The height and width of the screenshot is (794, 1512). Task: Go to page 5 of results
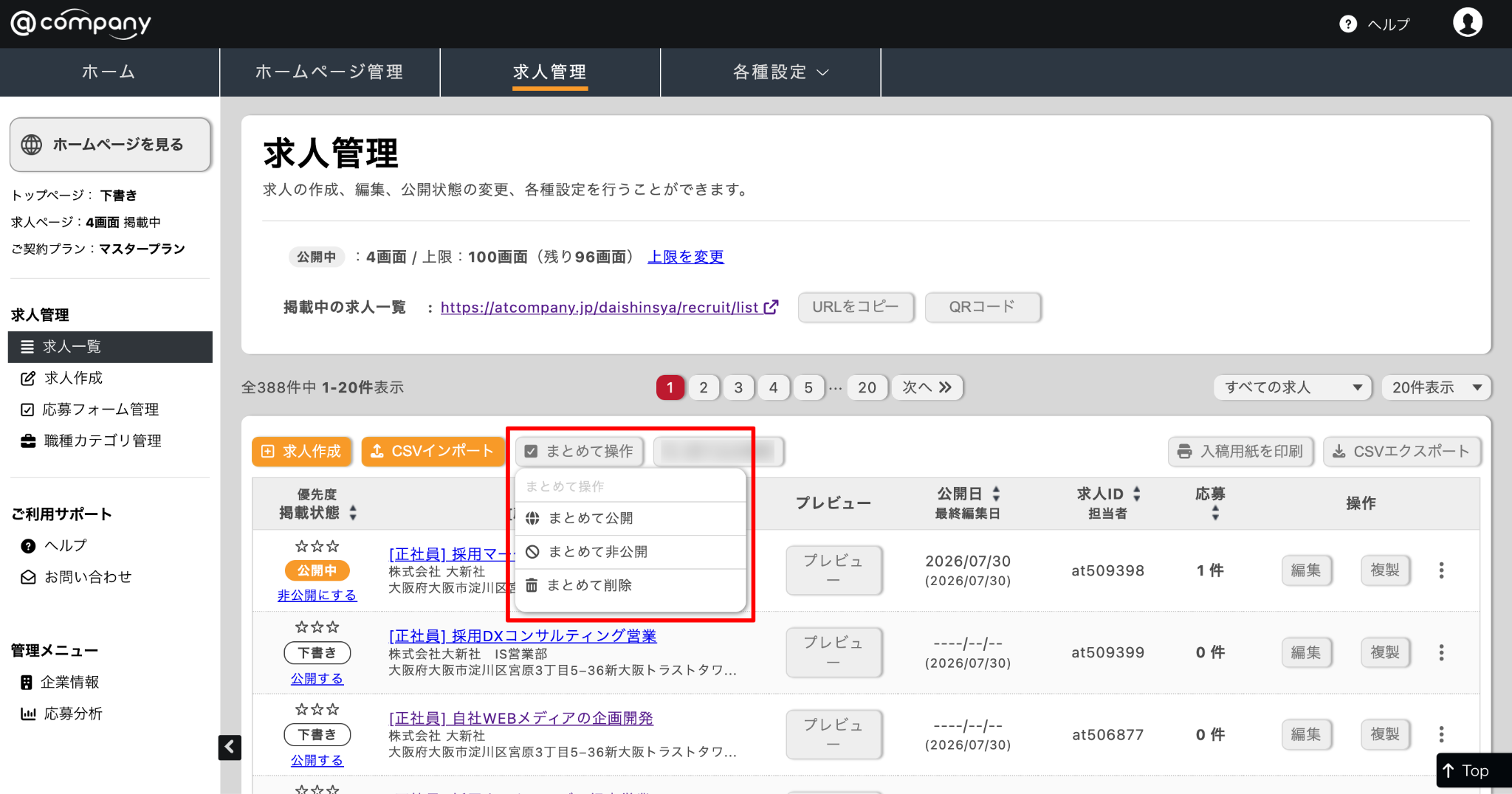(808, 387)
